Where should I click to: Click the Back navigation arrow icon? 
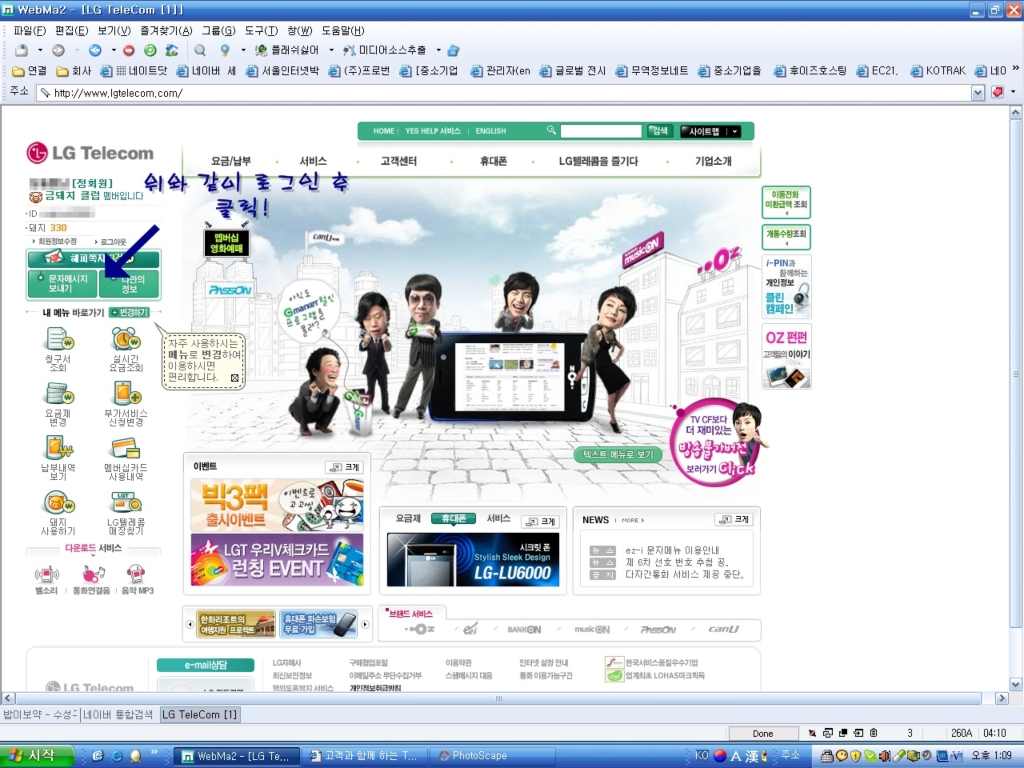point(95,50)
